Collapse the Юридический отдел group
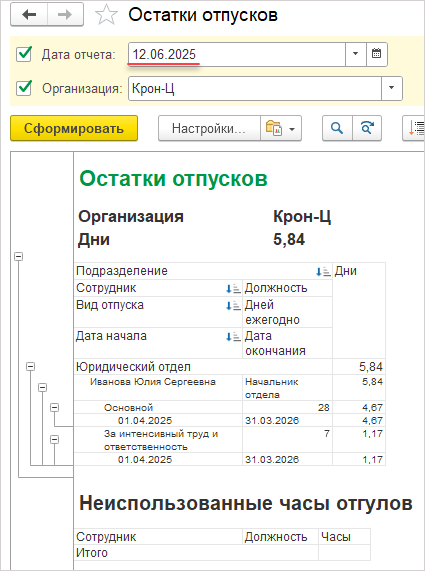425x571 pixels. click(x=31, y=366)
